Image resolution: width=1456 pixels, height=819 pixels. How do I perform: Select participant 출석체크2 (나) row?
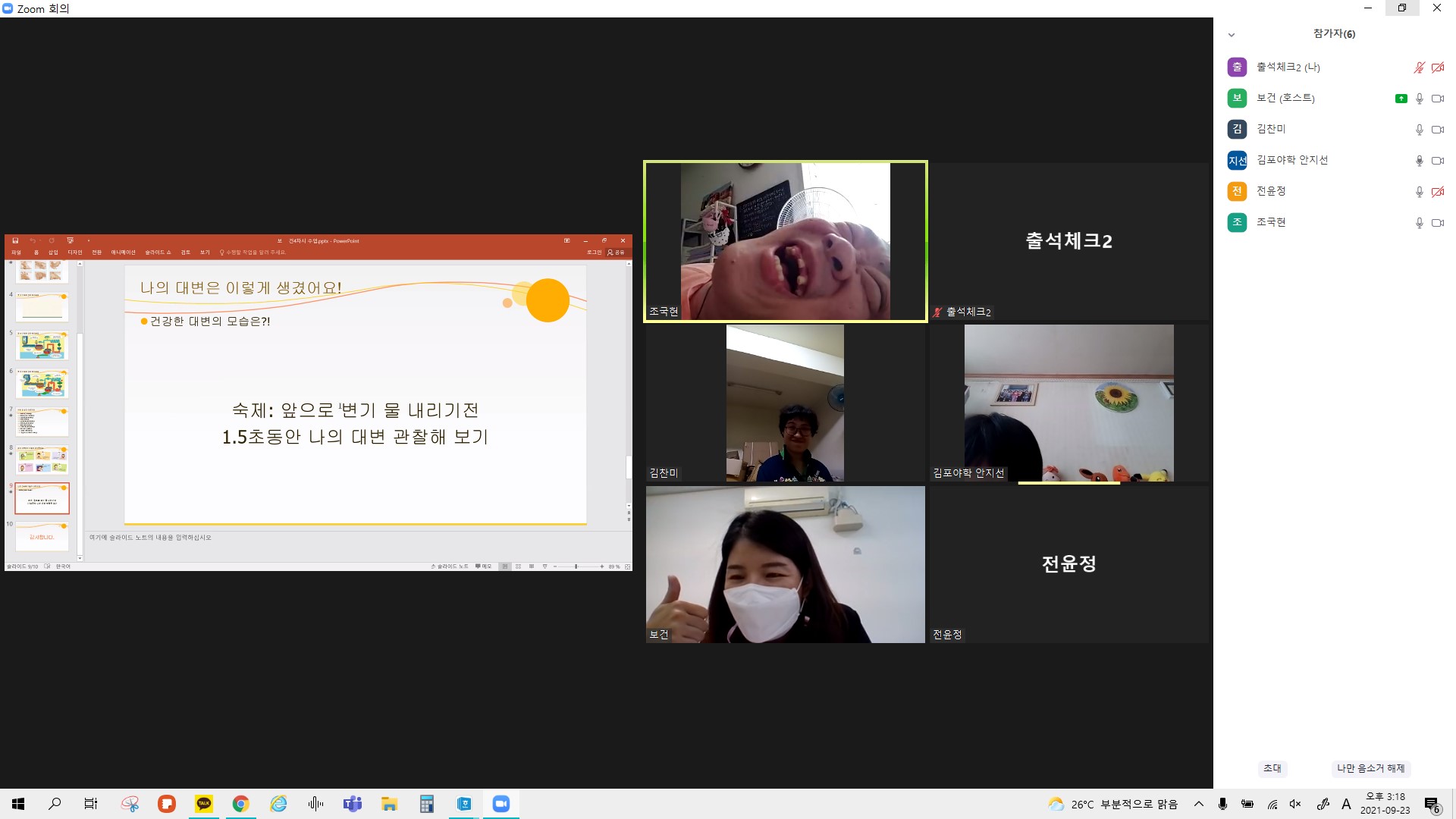1335,67
